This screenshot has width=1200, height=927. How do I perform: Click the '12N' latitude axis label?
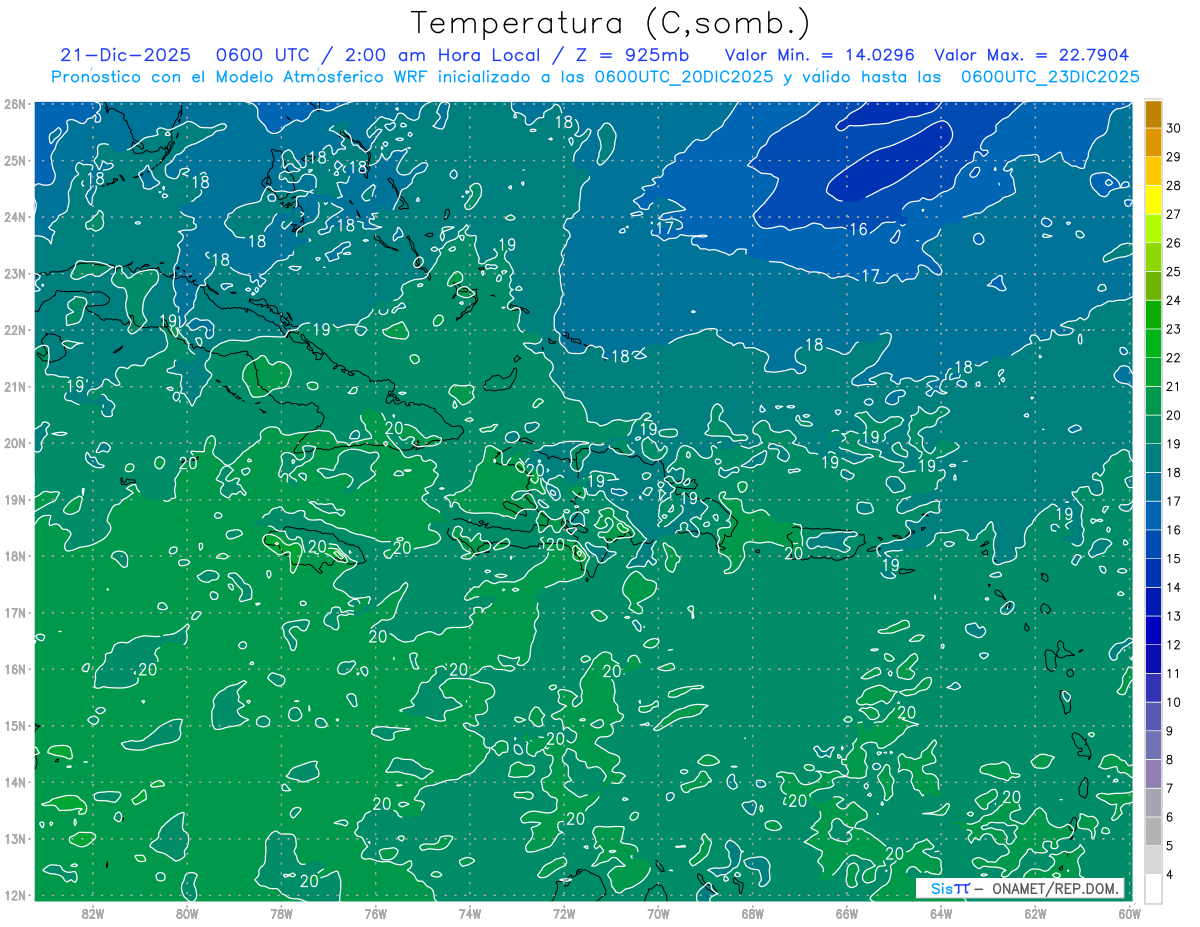14,895
